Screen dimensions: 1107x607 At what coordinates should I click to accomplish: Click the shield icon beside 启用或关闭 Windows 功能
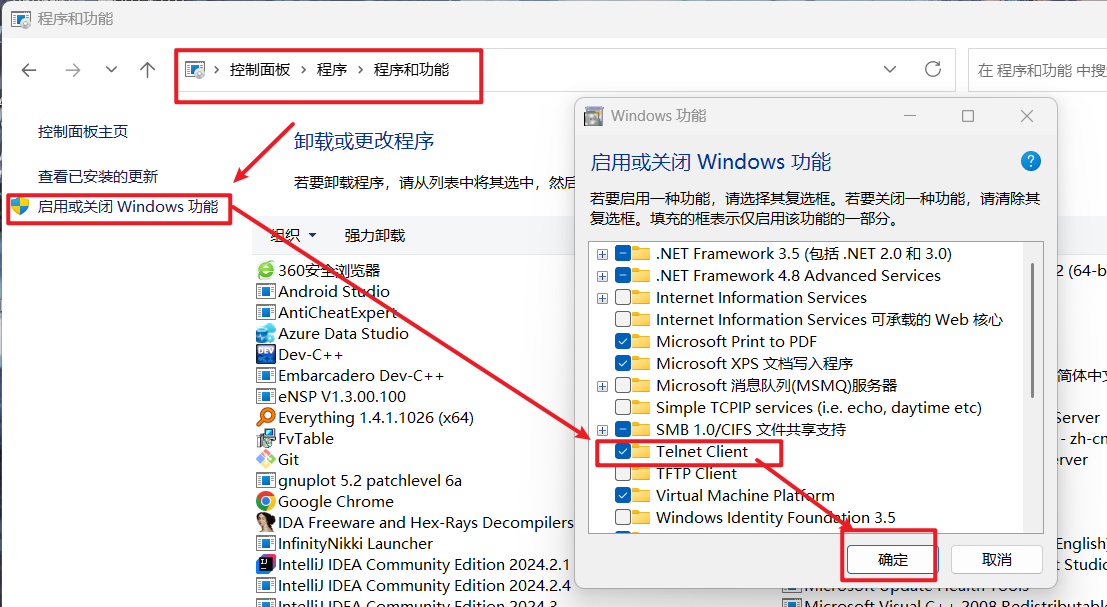[20, 206]
